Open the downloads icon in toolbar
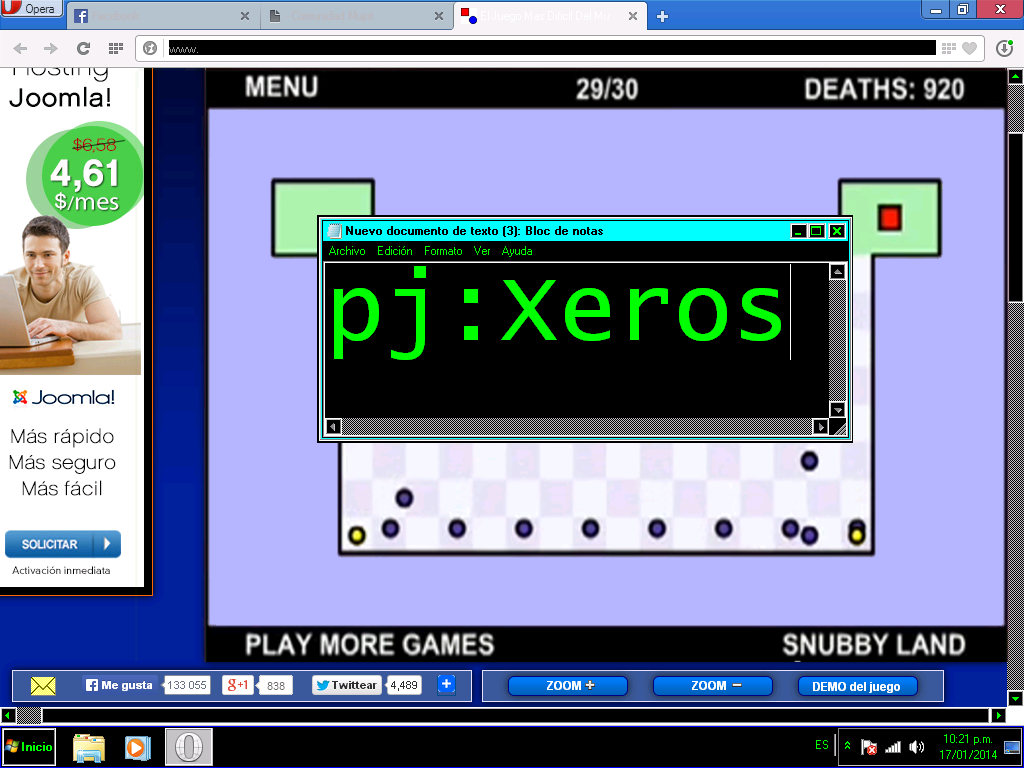The image size is (1024, 768). click(1004, 48)
